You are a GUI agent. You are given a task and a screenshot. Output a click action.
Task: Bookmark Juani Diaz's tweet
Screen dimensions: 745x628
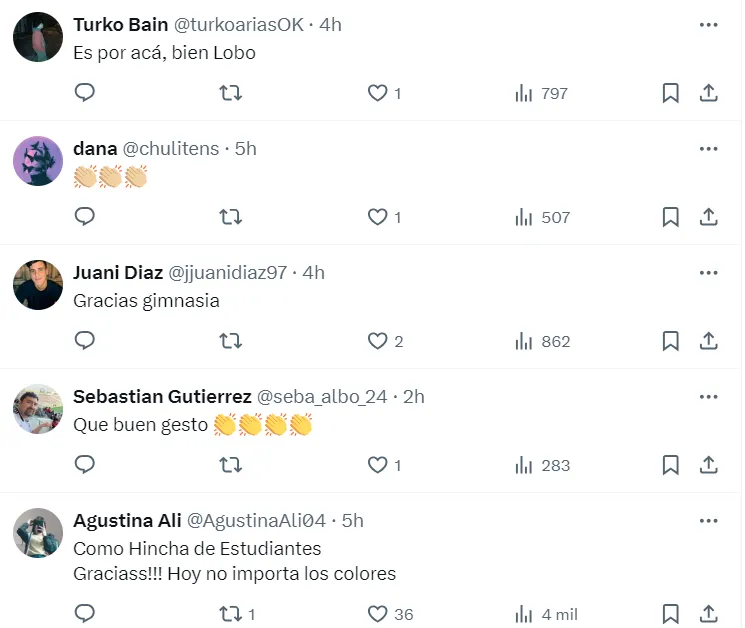(671, 341)
